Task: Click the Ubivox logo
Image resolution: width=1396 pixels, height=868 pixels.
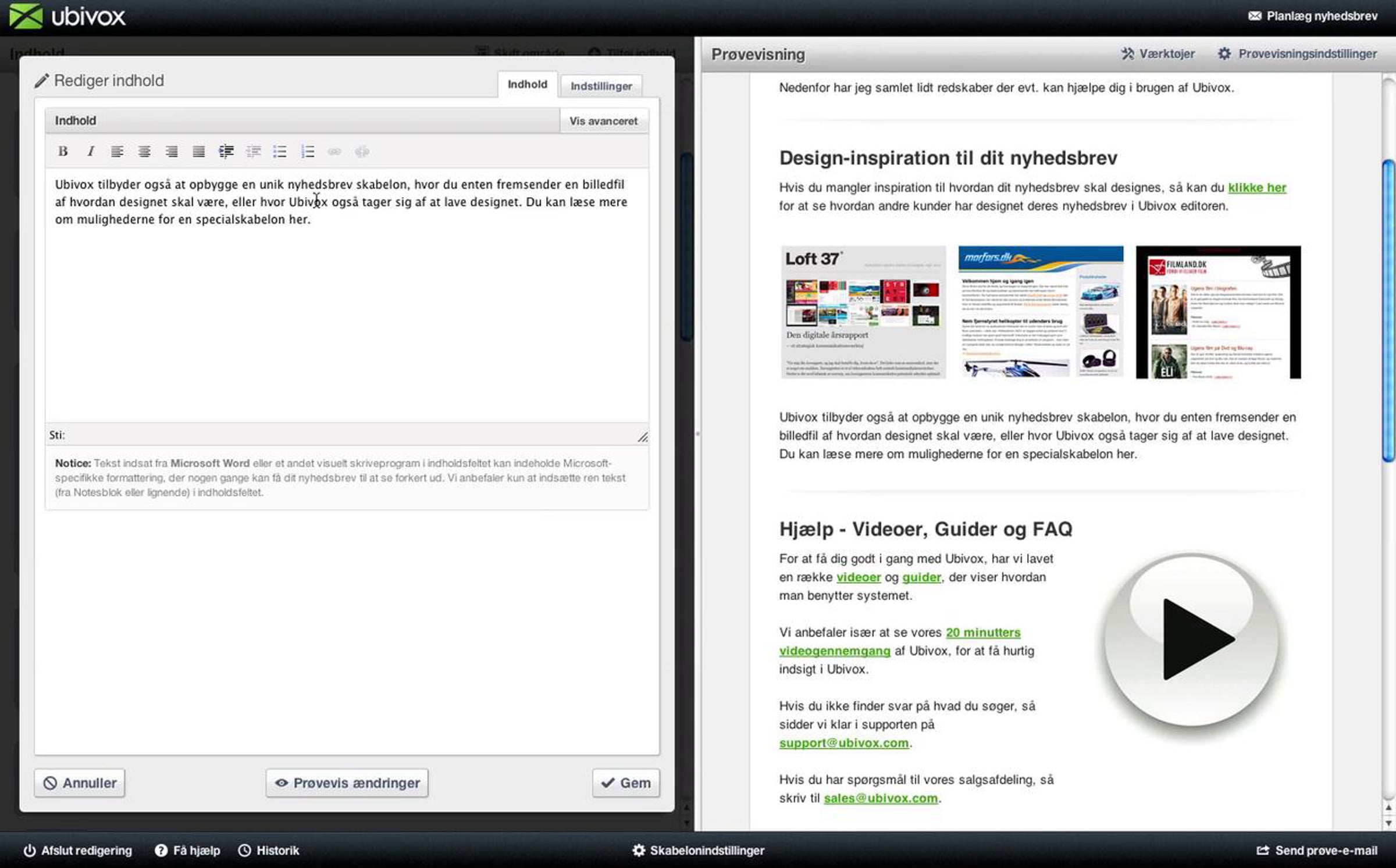Action: 67,16
